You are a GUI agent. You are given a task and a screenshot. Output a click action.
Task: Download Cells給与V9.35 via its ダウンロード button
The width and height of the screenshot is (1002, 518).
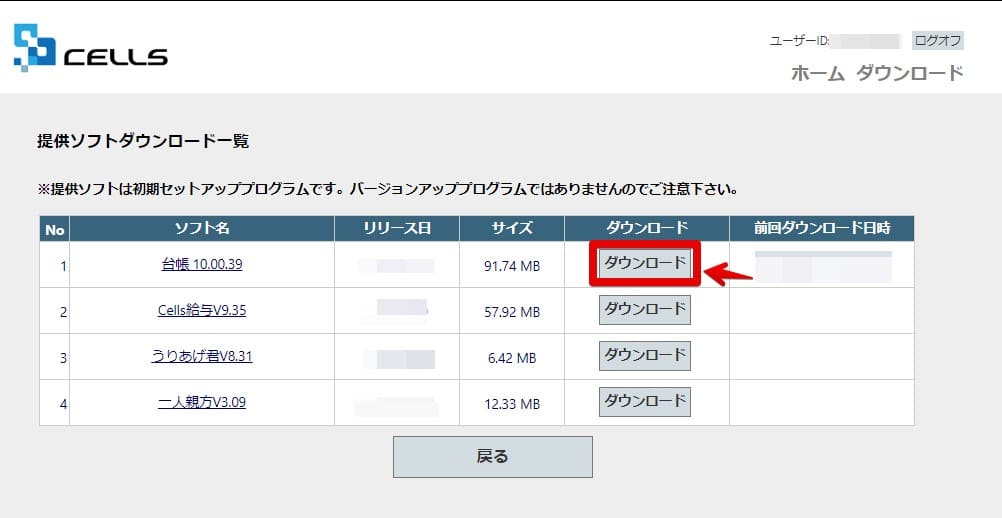click(645, 310)
